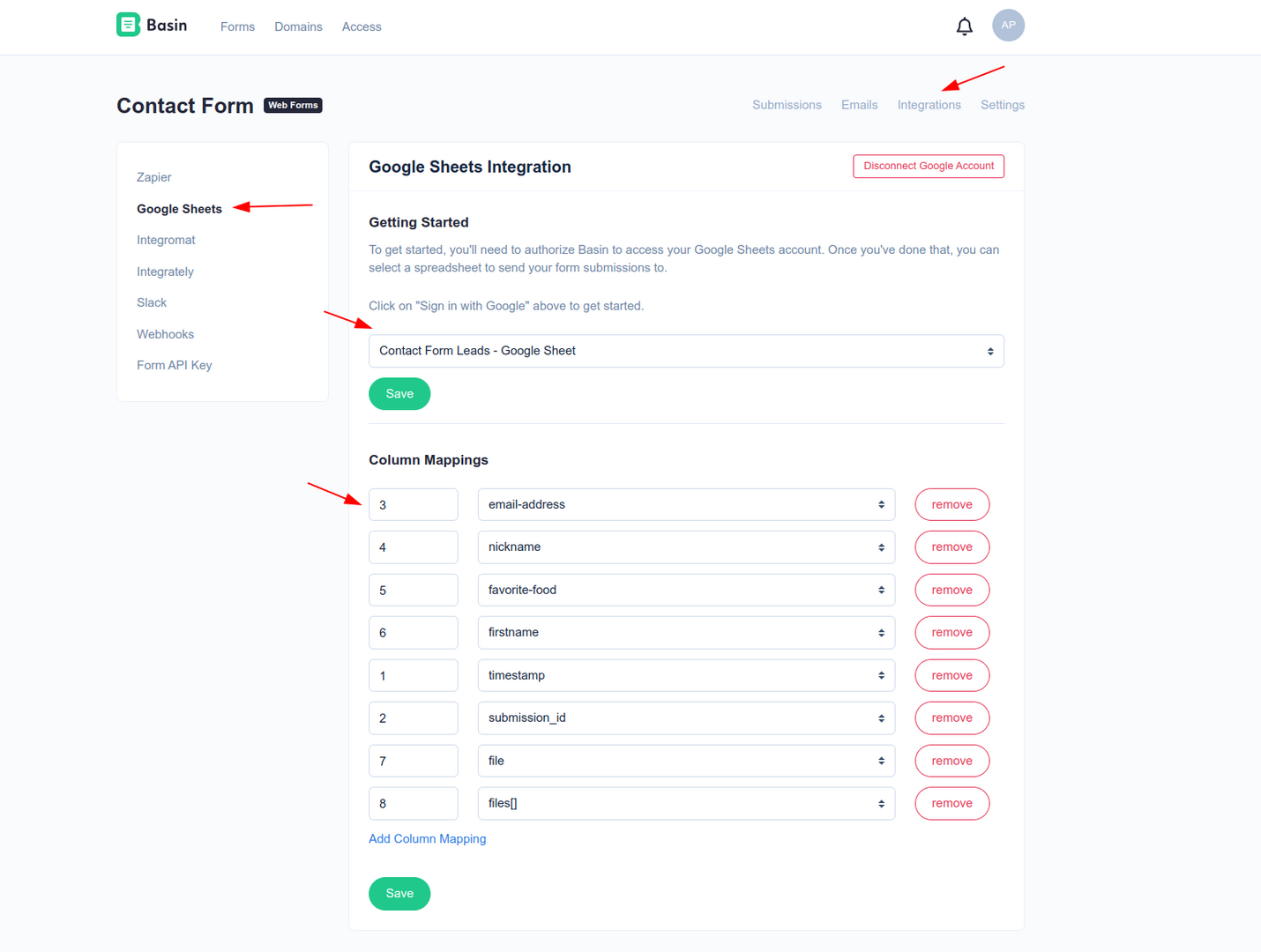The width and height of the screenshot is (1261, 952).
Task: Open the files[] mapping dropdown
Action: pos(686,803)
